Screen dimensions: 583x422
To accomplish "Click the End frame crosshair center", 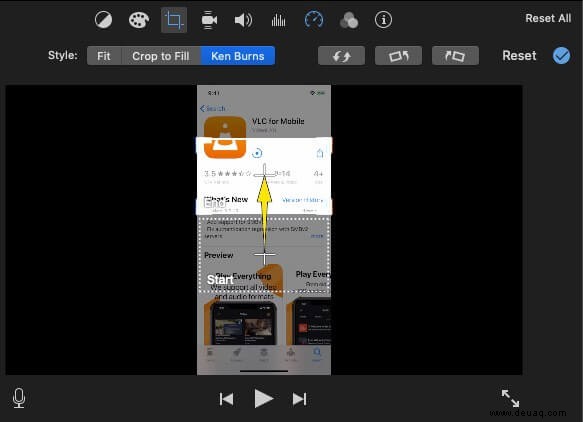I will pyautogui.click(x=264, y=174).
